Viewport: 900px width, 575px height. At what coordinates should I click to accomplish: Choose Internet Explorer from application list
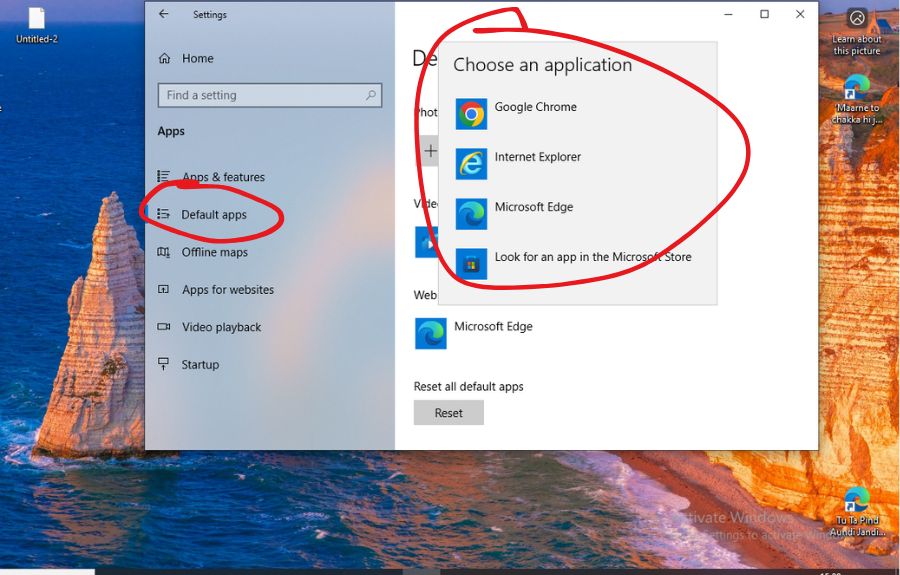coord(578,164)
